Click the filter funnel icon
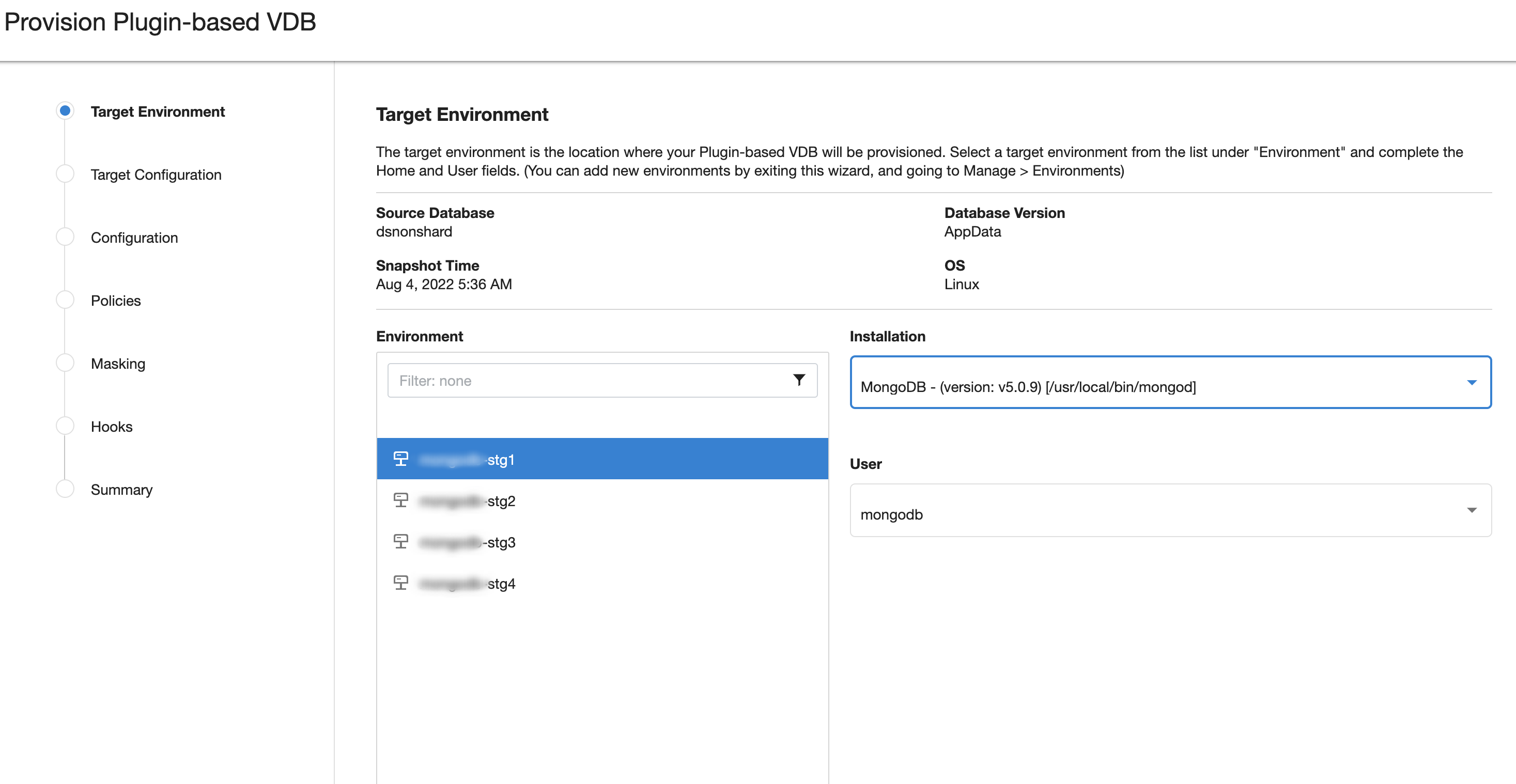 click(x=799, y=380)
